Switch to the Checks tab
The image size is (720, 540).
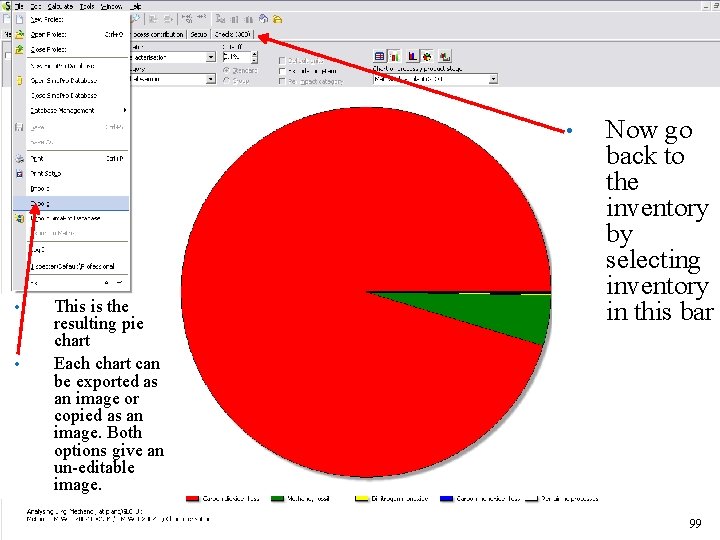pos(233,34)
